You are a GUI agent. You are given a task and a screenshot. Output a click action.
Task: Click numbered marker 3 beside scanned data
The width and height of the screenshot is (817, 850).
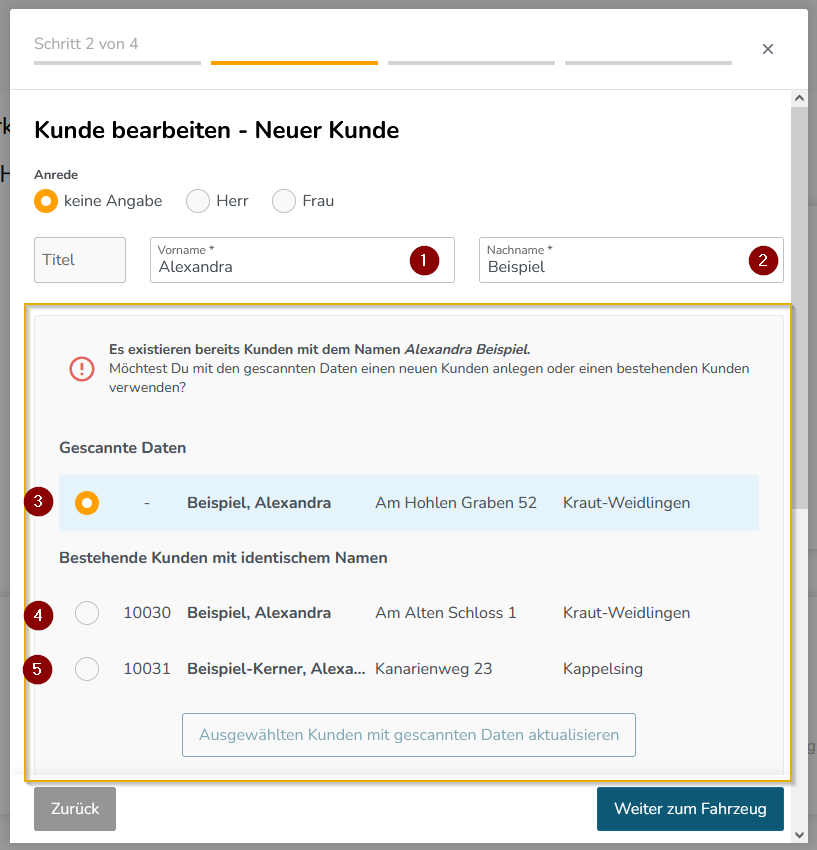pos(38,502)
